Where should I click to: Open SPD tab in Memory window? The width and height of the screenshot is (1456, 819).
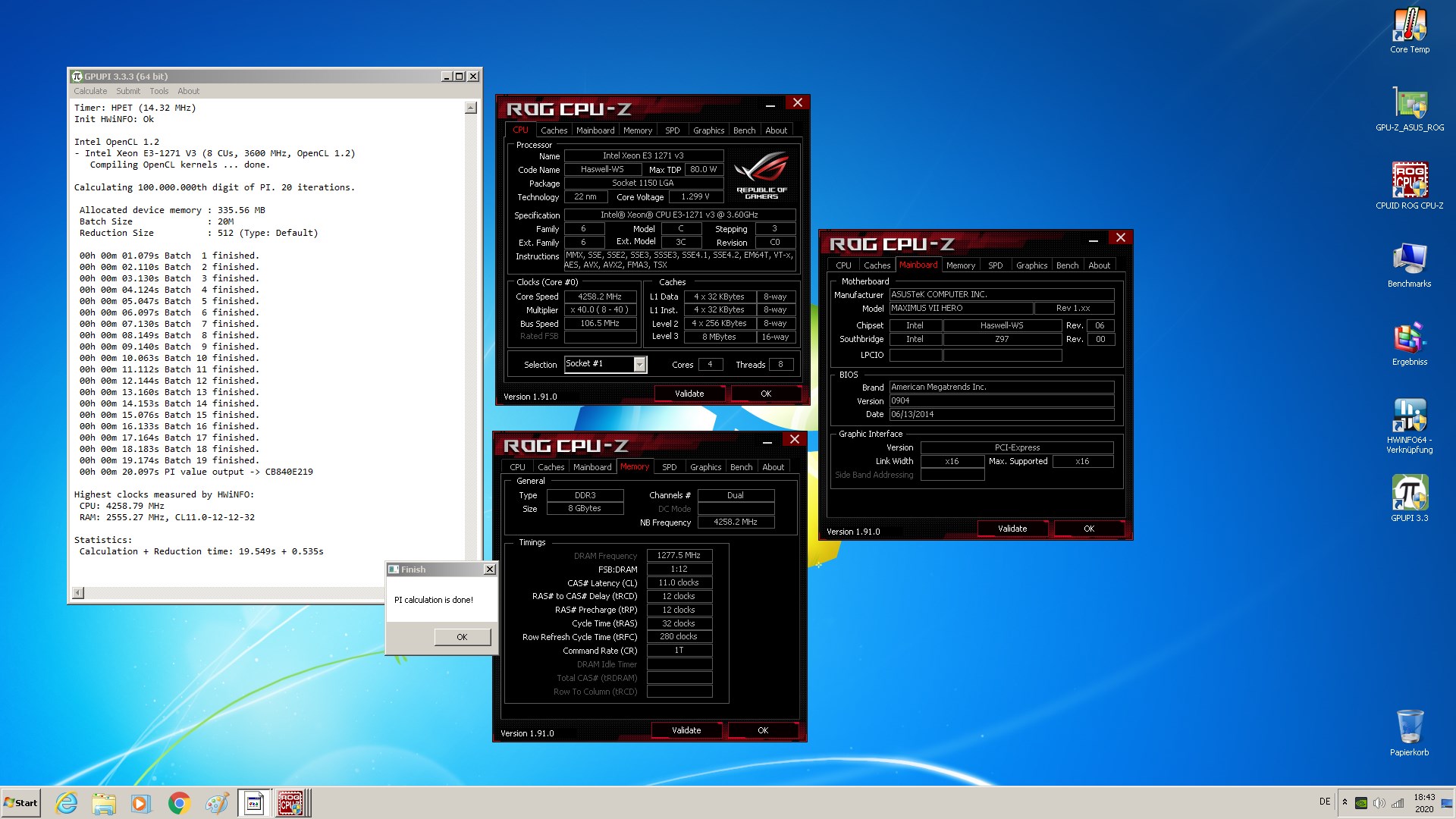[670, 467]
